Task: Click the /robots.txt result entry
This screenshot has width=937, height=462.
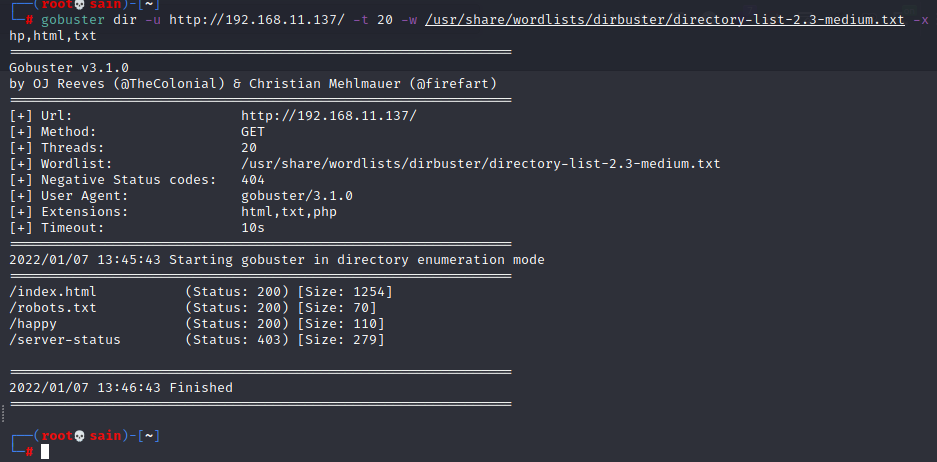Action: tap(53, 308)
